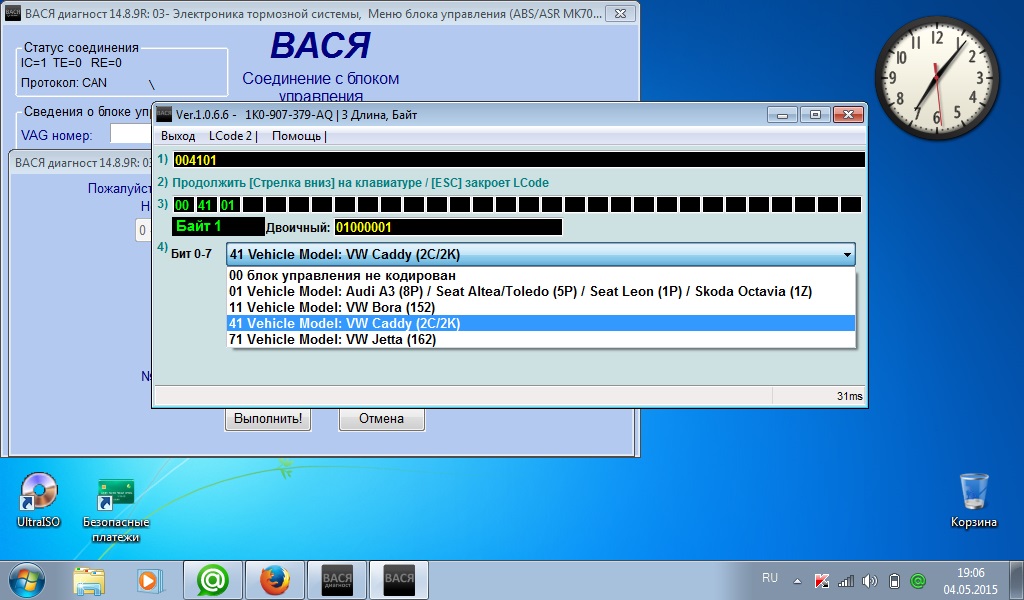Select option 71 Vehicle Model VW Jetta

[541, 339]
